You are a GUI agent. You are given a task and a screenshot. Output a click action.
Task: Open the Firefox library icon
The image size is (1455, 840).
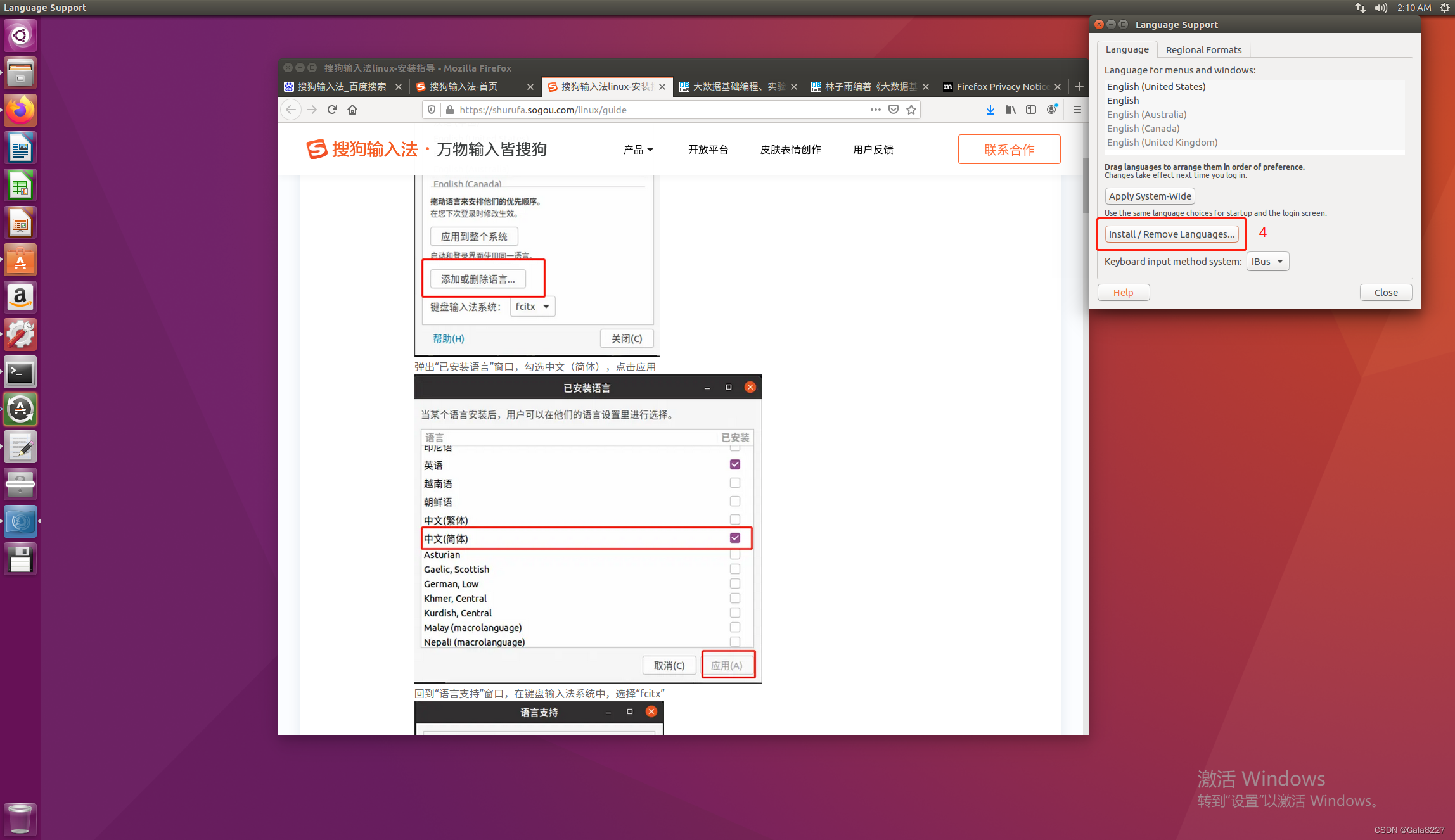[x=1010, y=110]
